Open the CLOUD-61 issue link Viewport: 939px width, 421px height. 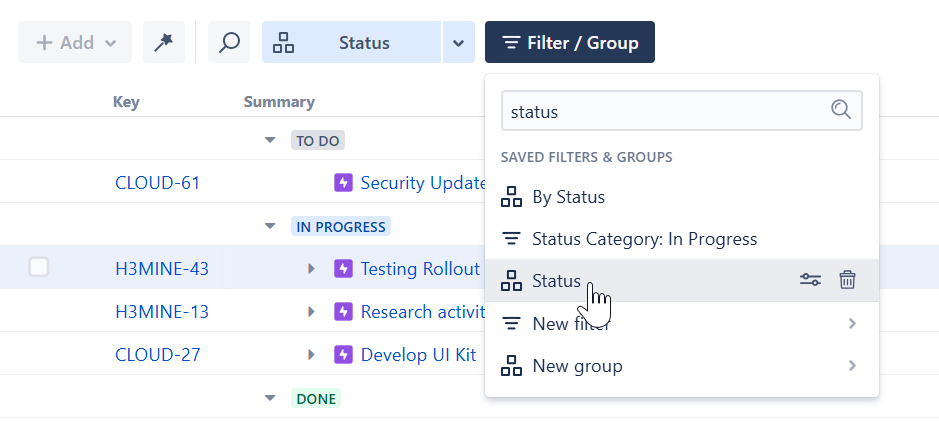point(158,183)
